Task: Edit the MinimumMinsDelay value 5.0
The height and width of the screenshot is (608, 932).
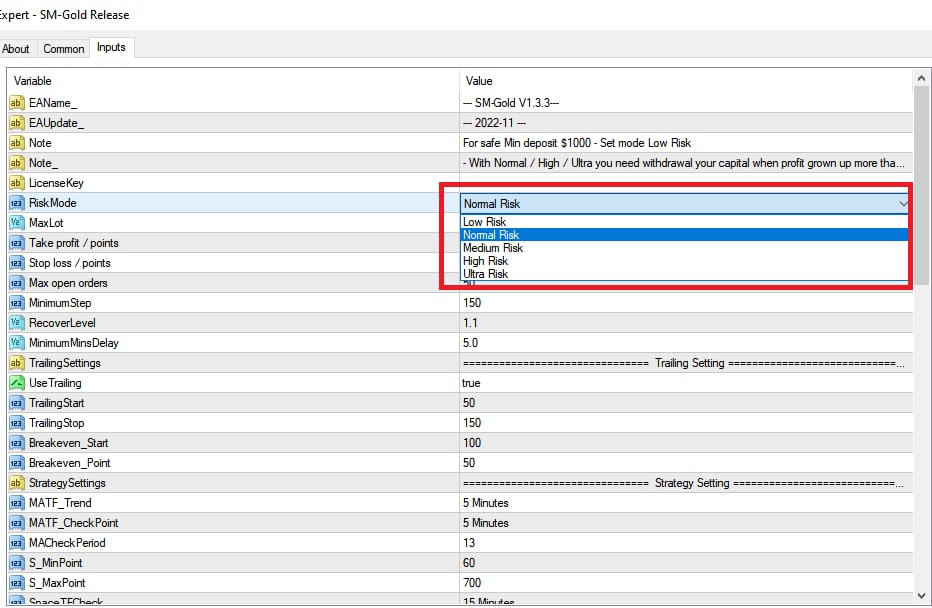Action: pyautogui.click(x=687, y=343)
